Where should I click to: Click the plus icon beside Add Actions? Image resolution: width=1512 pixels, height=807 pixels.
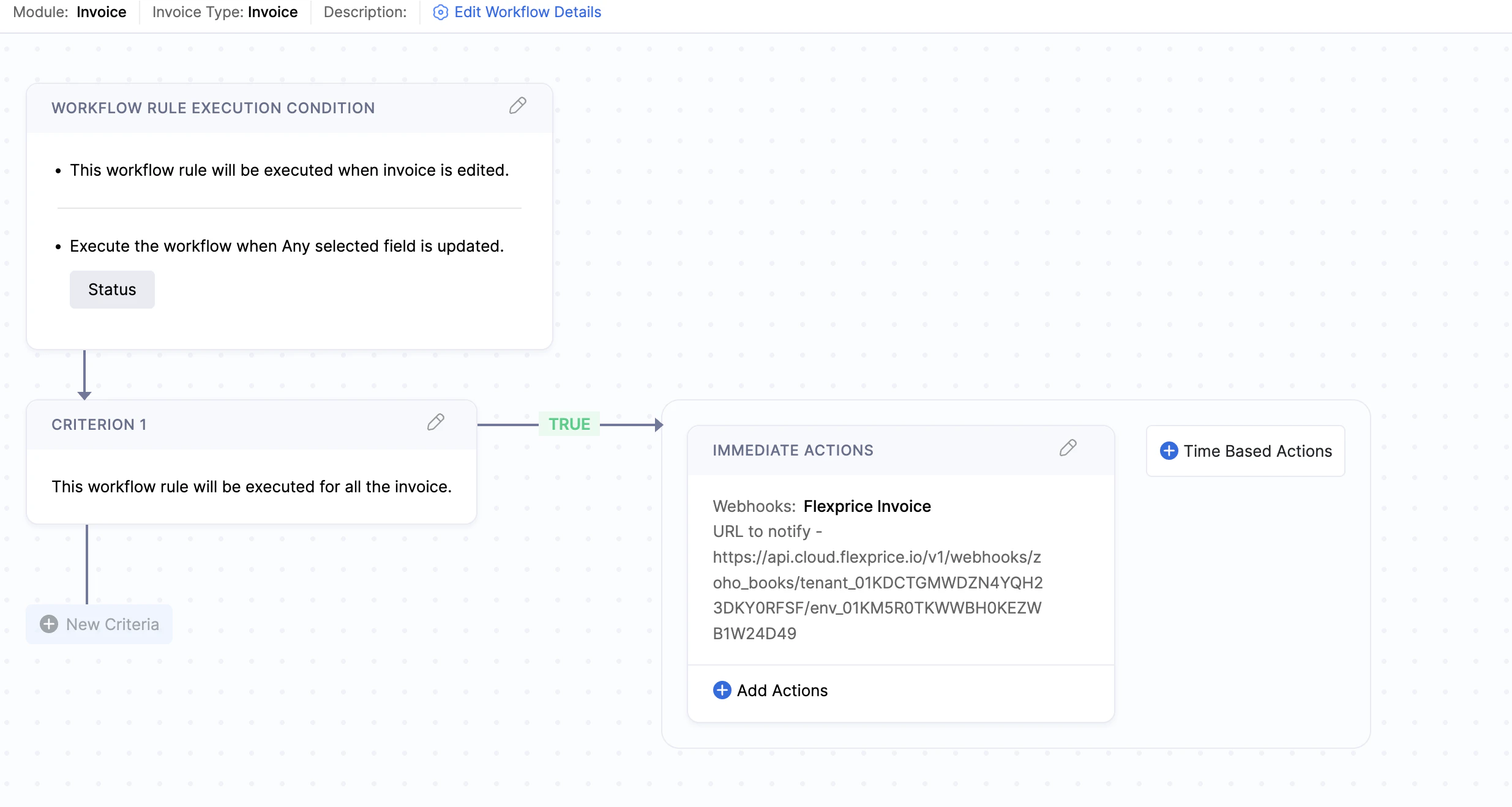pos(722,690)
